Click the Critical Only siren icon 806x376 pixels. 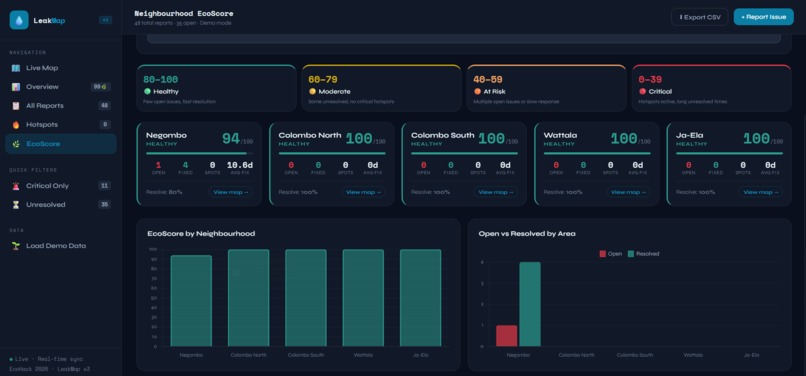(x=16, y=186)
